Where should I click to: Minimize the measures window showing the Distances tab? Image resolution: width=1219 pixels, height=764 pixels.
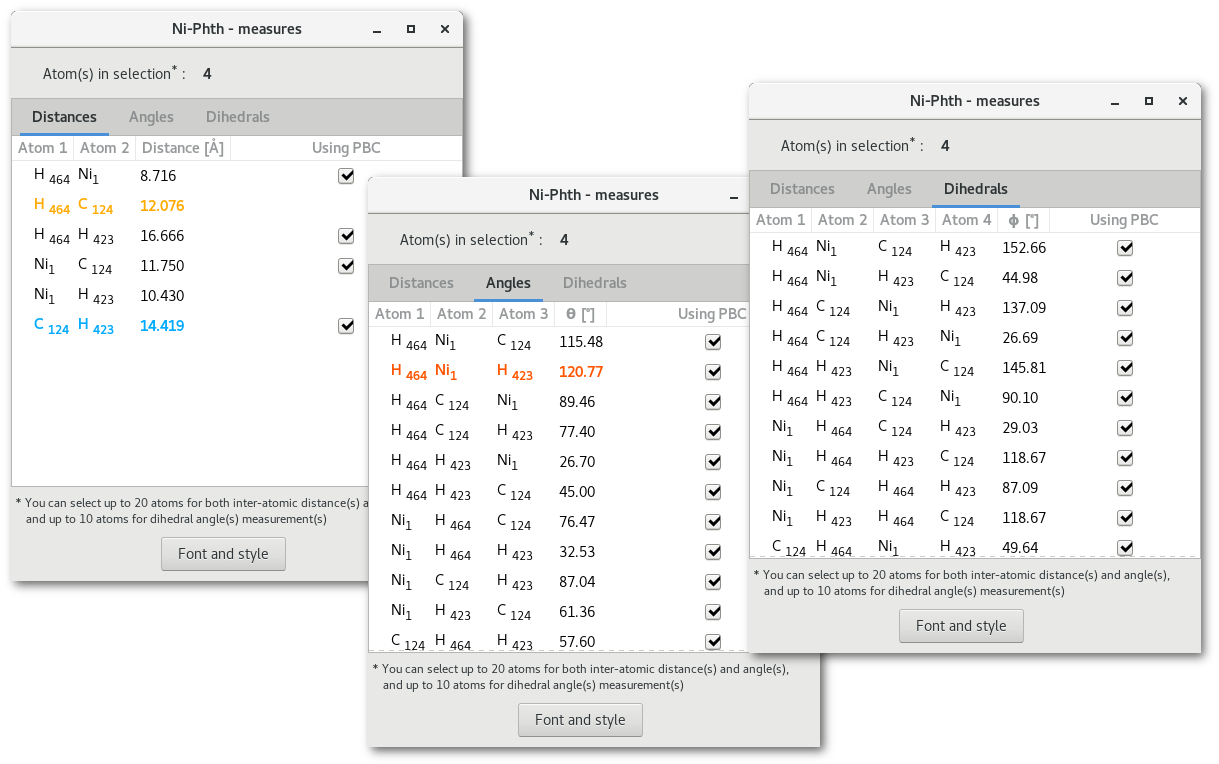[377, 30]
